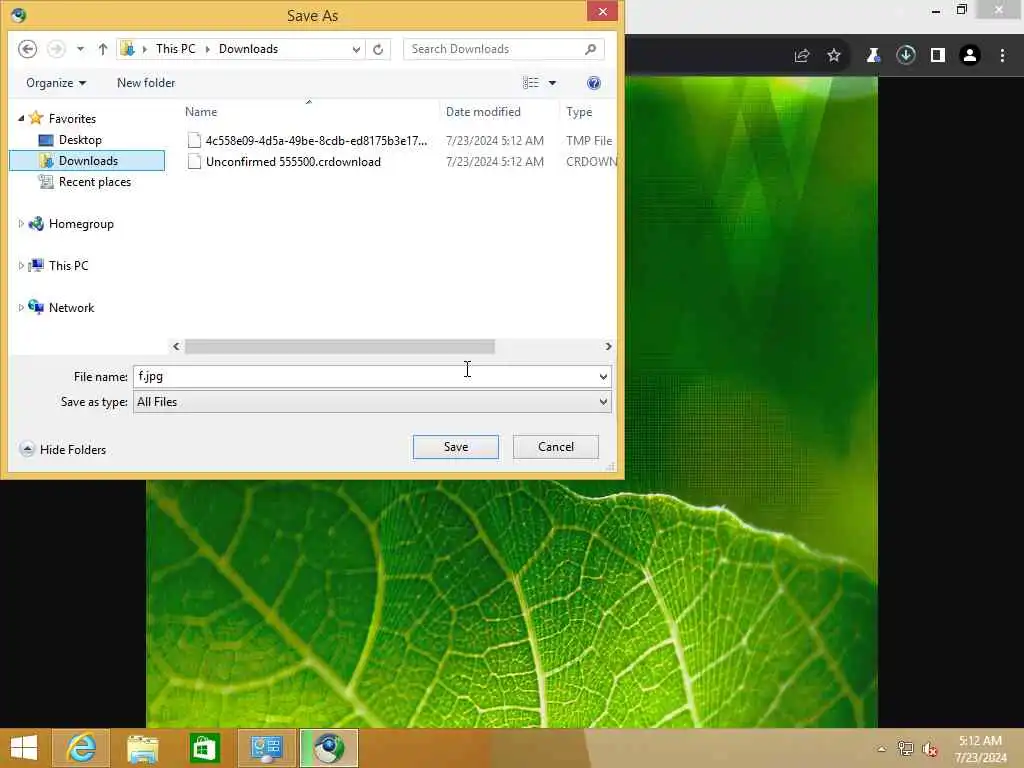Expand the This PC tree node
Screen dimensions: 1024x768
(21, 265)
